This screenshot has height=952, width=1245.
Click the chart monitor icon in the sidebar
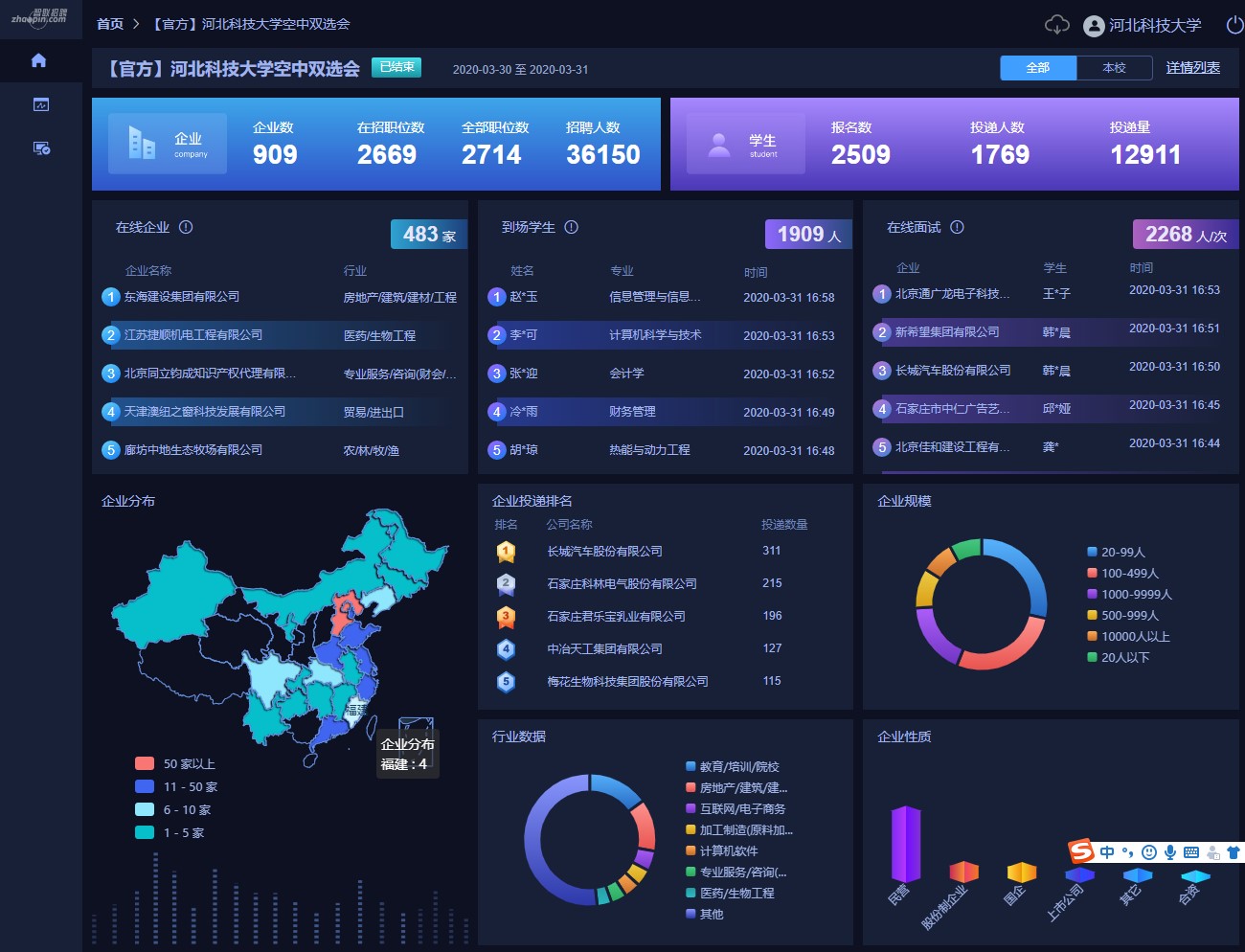click(41, 104)
